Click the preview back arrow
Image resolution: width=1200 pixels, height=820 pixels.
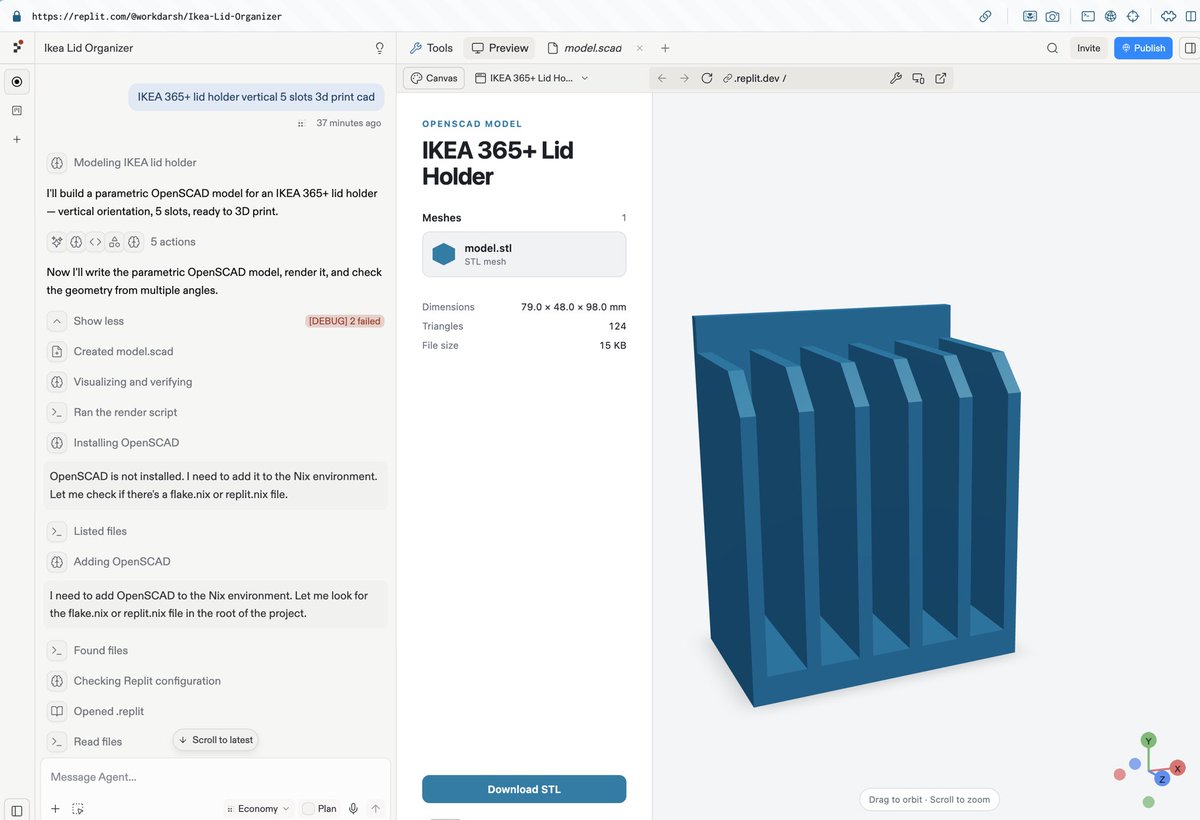click(x=662, y=78)
